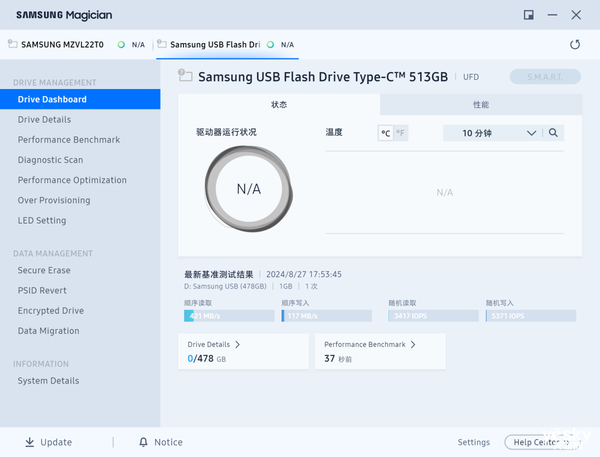
Task: Open Settings in the bottom bar
Action: pos(473,442)
